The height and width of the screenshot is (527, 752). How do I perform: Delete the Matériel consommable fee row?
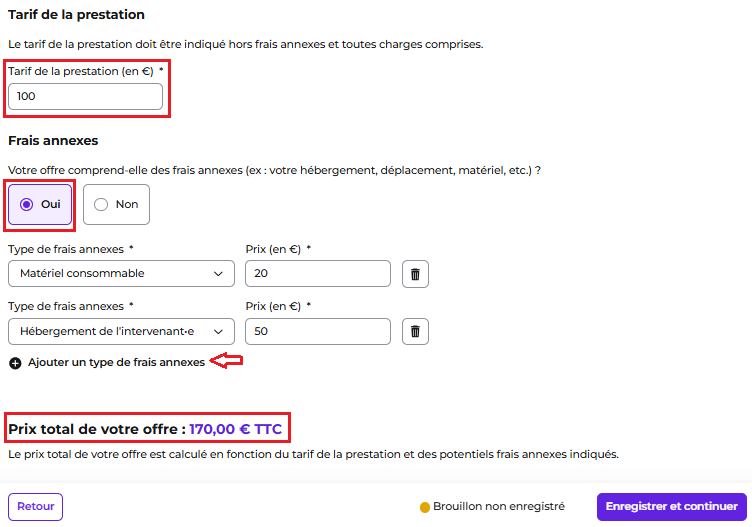click(415, 274)
